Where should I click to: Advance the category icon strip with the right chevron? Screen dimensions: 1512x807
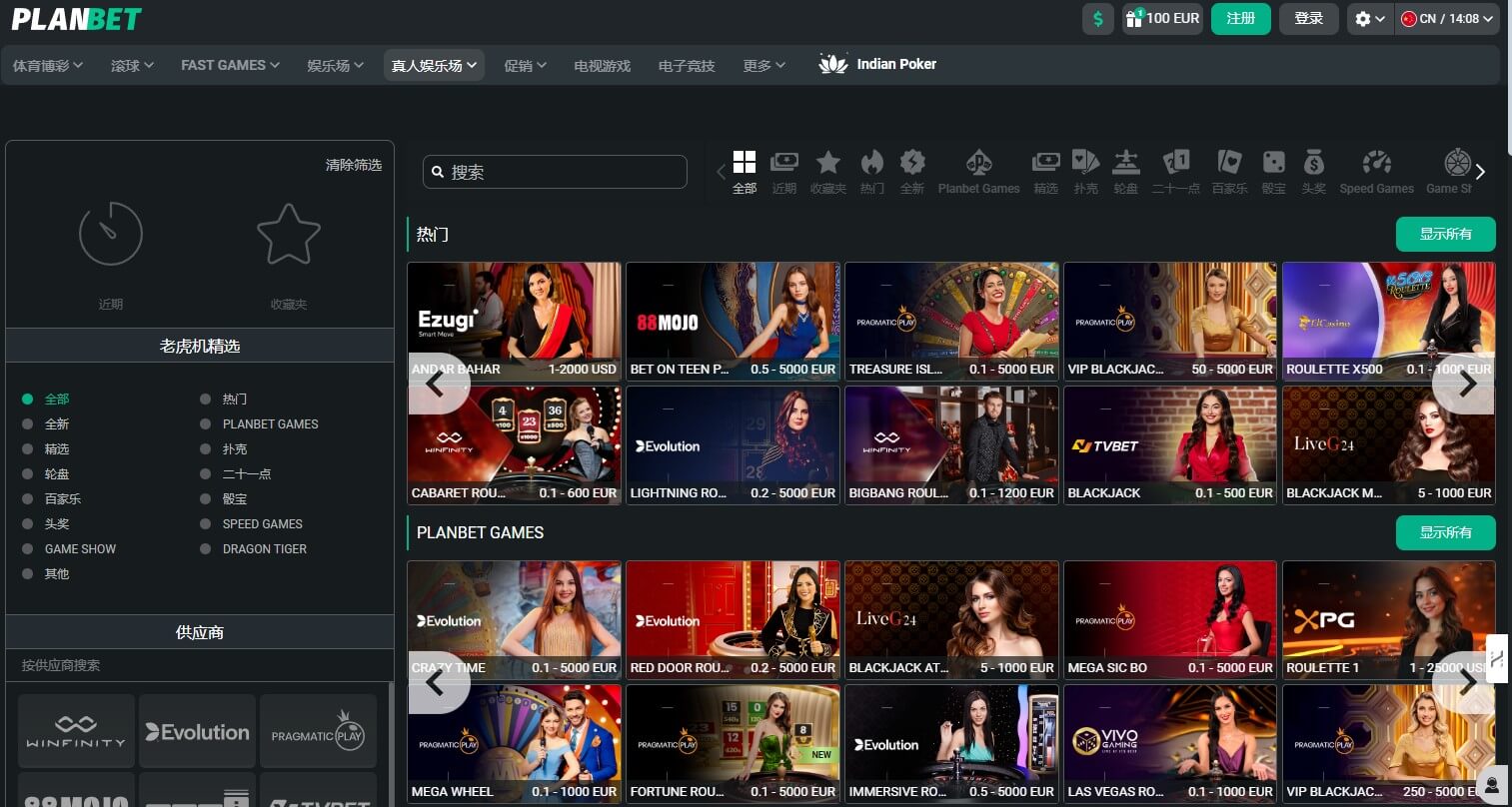pyautogui.click(x=1480, y=172)
